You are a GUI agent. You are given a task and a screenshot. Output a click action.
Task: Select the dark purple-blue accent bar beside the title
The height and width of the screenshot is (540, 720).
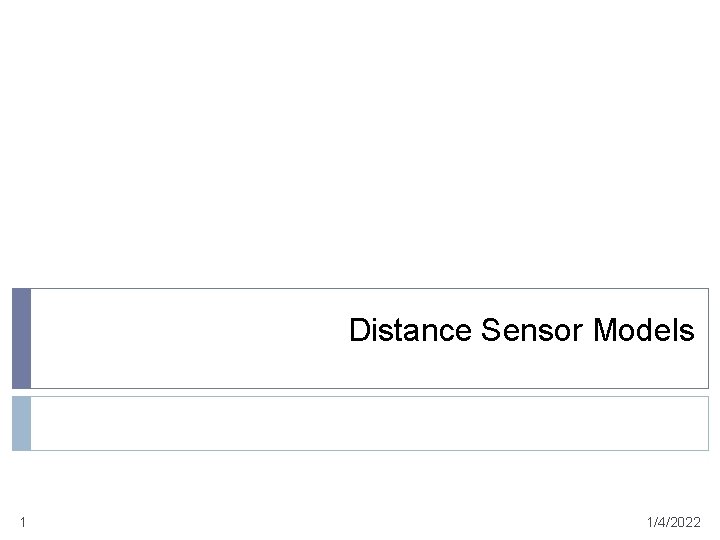21,338
